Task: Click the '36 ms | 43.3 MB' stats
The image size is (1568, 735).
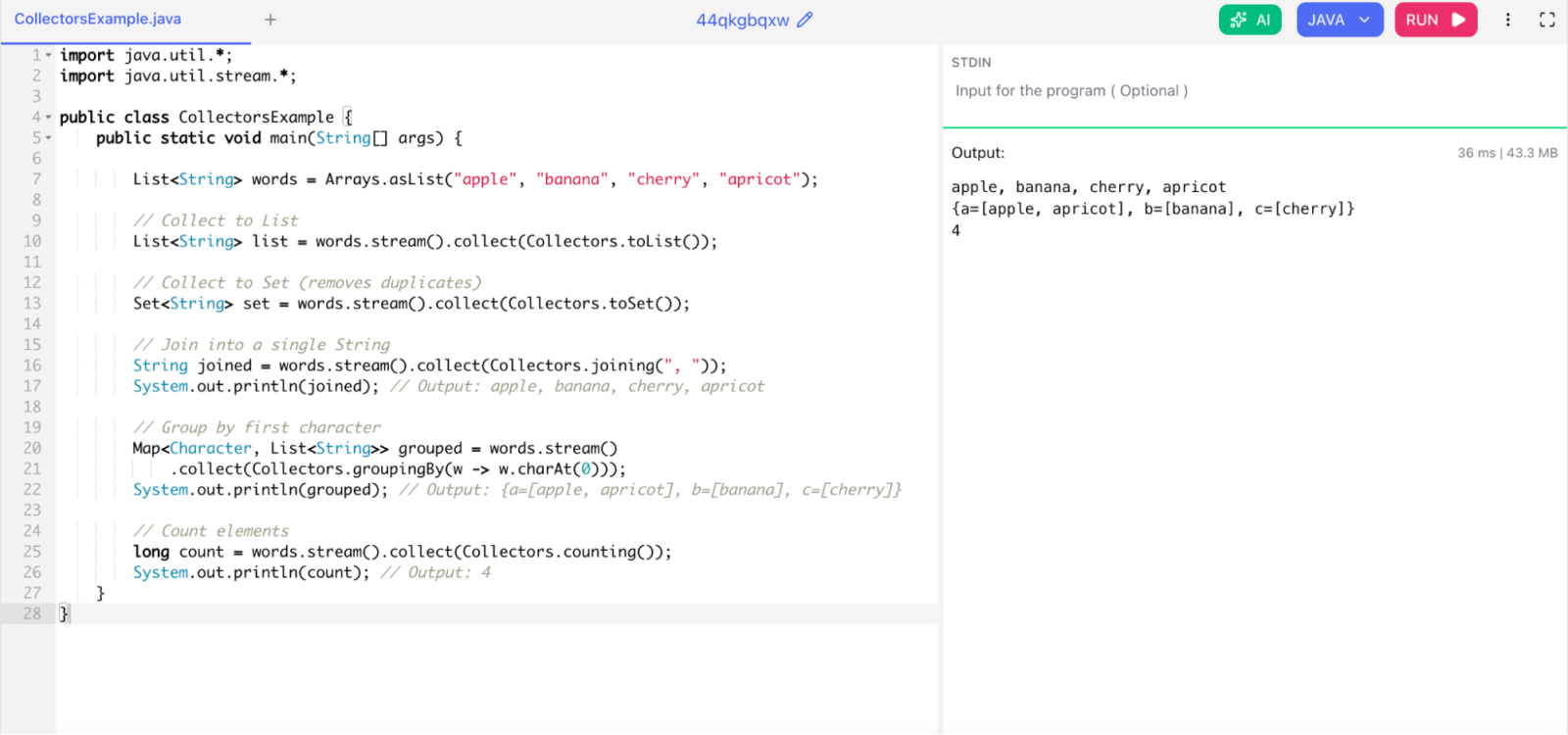Action: pyautogui.click(x=1507, y=153)
